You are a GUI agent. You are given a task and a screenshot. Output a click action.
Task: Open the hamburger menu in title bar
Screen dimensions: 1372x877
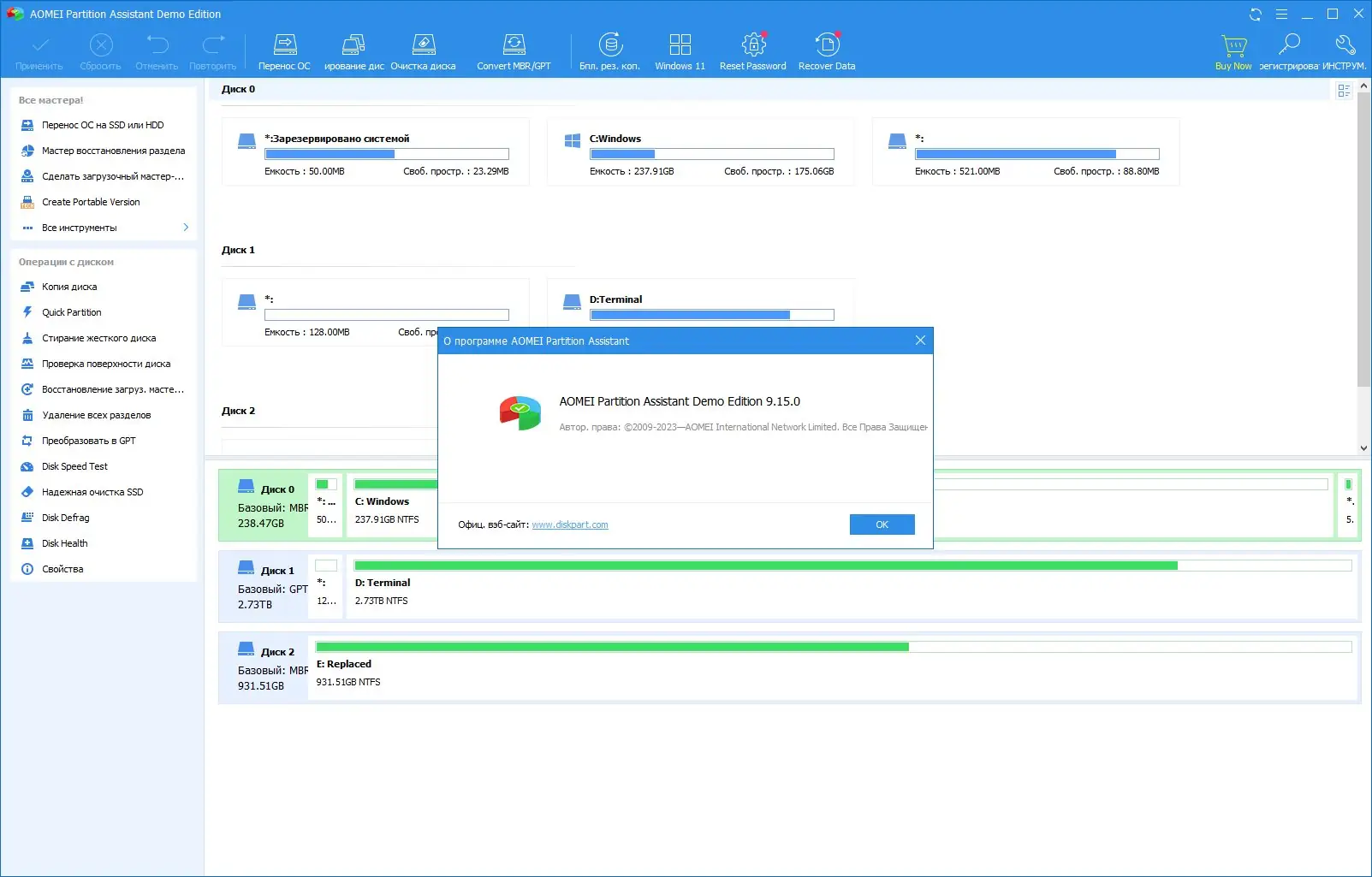tap(1281, 14)
